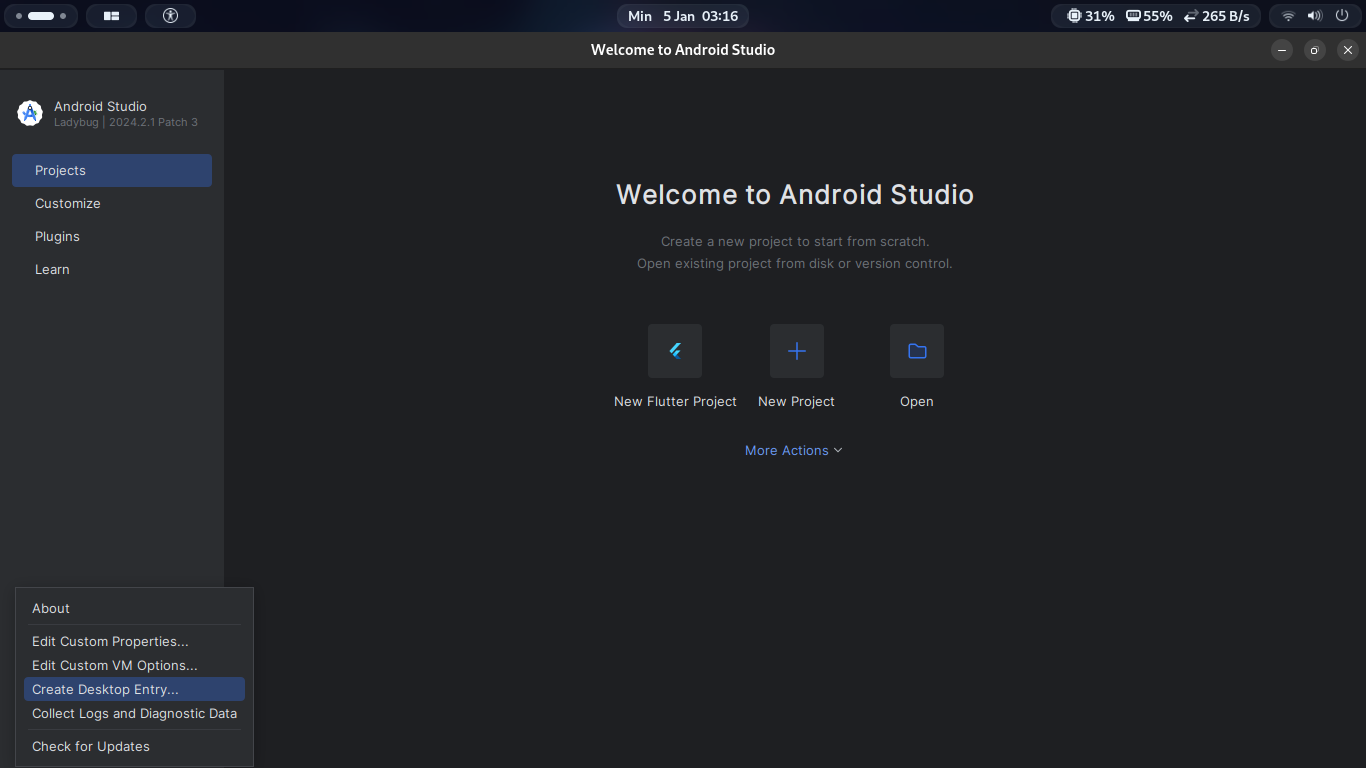This screenshot has width=1366, height=768.
Task: Click the Welcome to Android Studio heading
Action: (x=795, y=194)
